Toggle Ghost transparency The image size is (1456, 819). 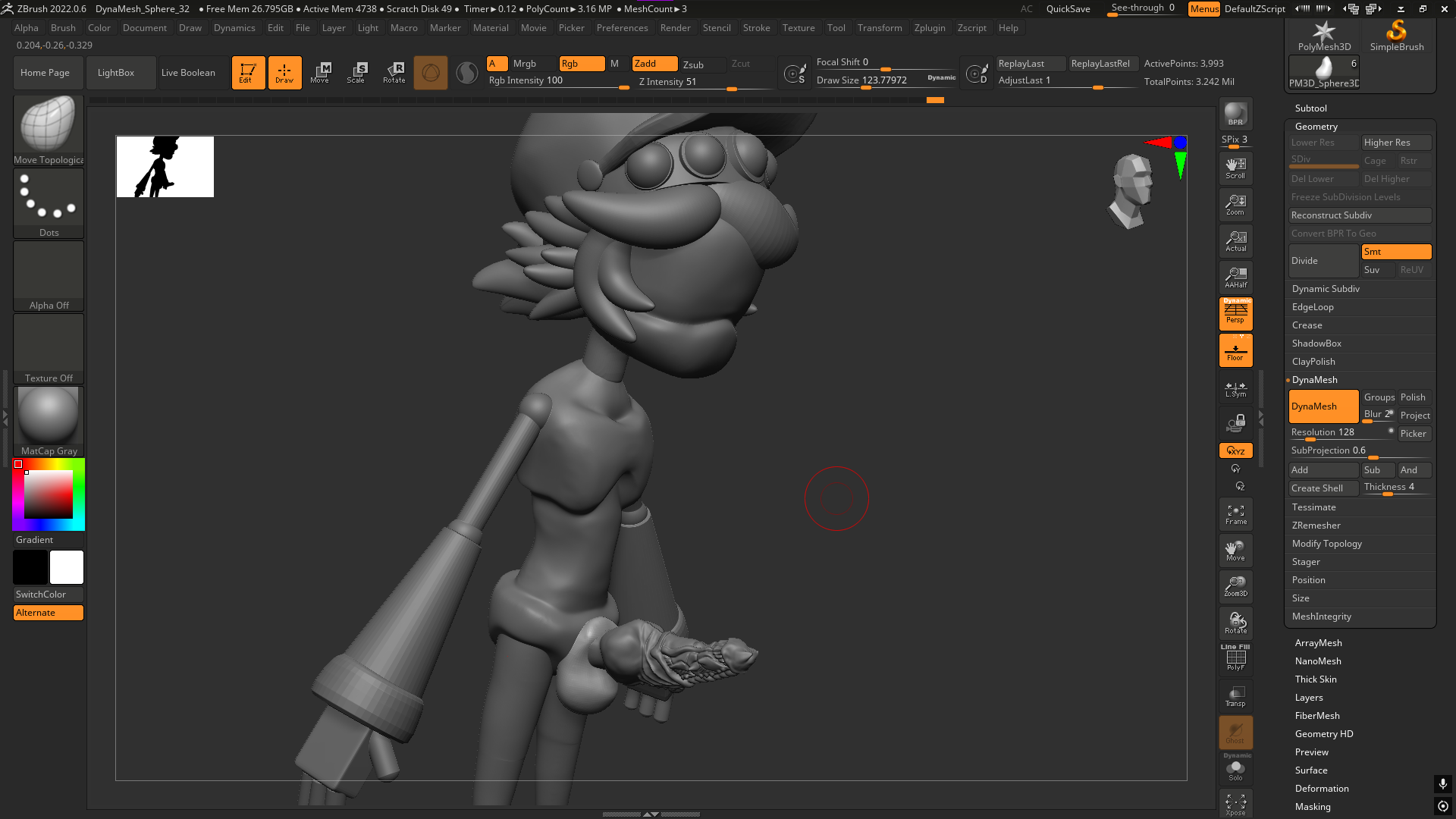point(1235,733)
